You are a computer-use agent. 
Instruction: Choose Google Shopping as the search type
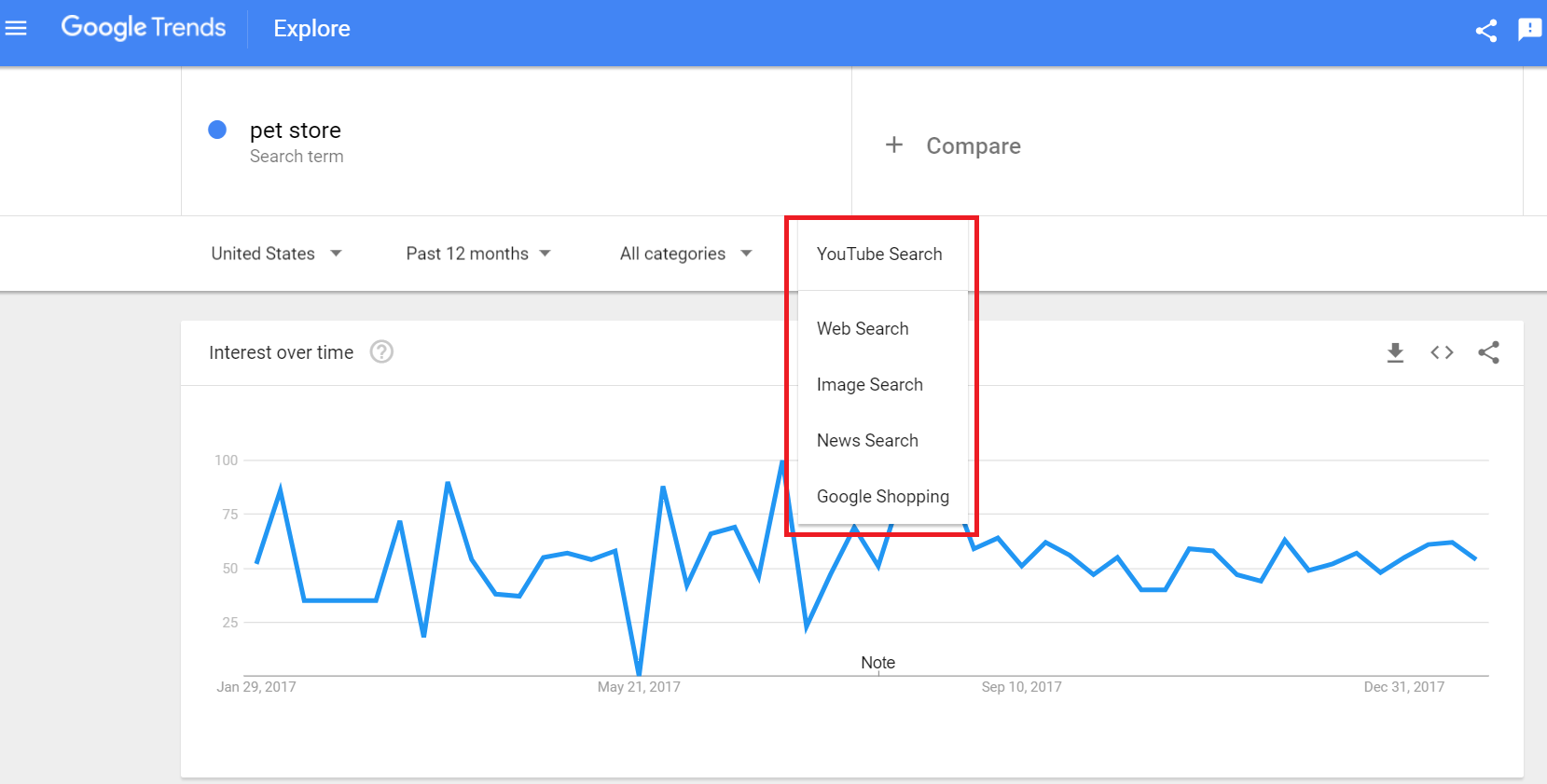pos(883,496)
